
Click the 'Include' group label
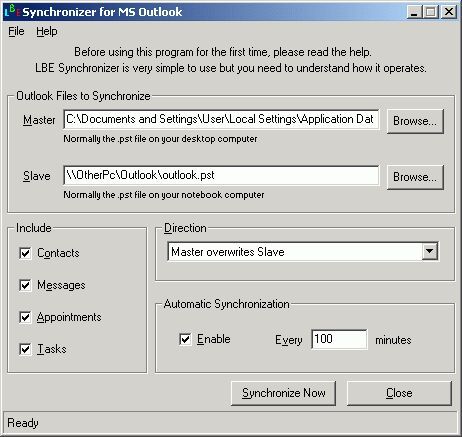(34, 228)
